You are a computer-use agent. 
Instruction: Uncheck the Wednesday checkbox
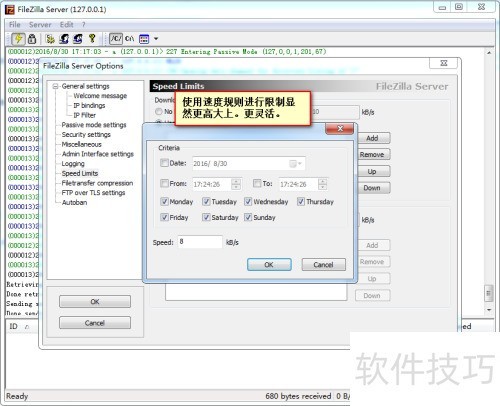click(248, 201)
